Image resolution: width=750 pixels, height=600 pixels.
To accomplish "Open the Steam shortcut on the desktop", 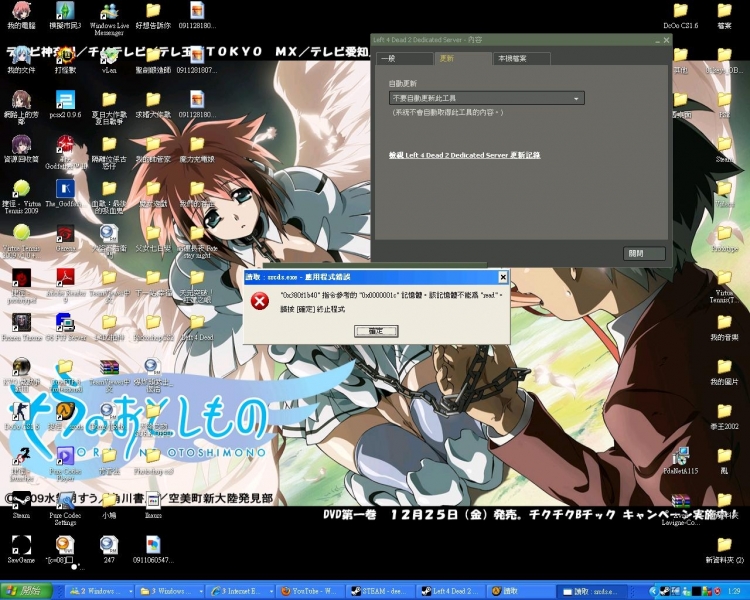I will [x=21, y=499].
